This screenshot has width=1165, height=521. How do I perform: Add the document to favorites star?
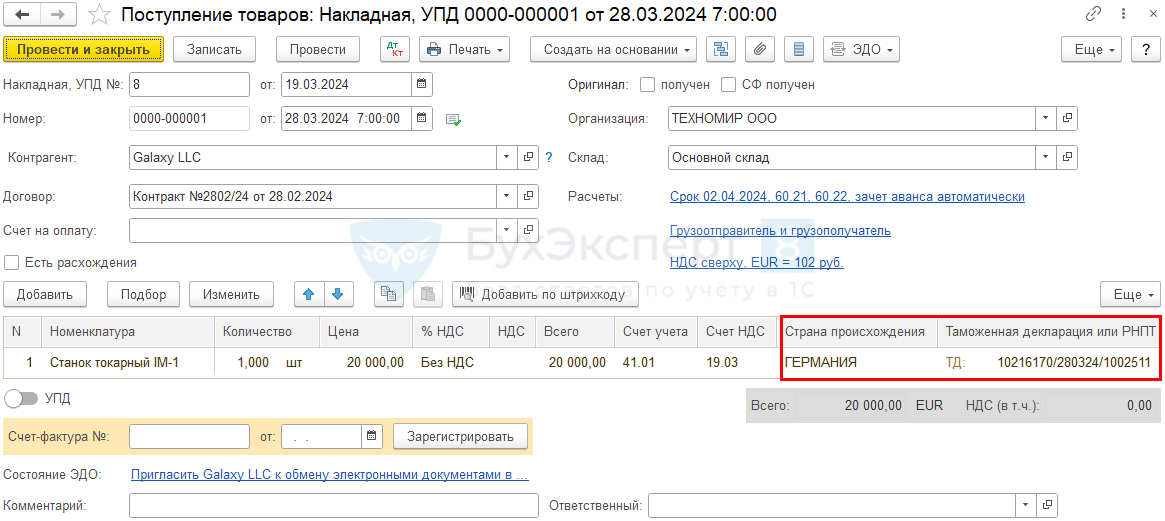coord(99,15)
